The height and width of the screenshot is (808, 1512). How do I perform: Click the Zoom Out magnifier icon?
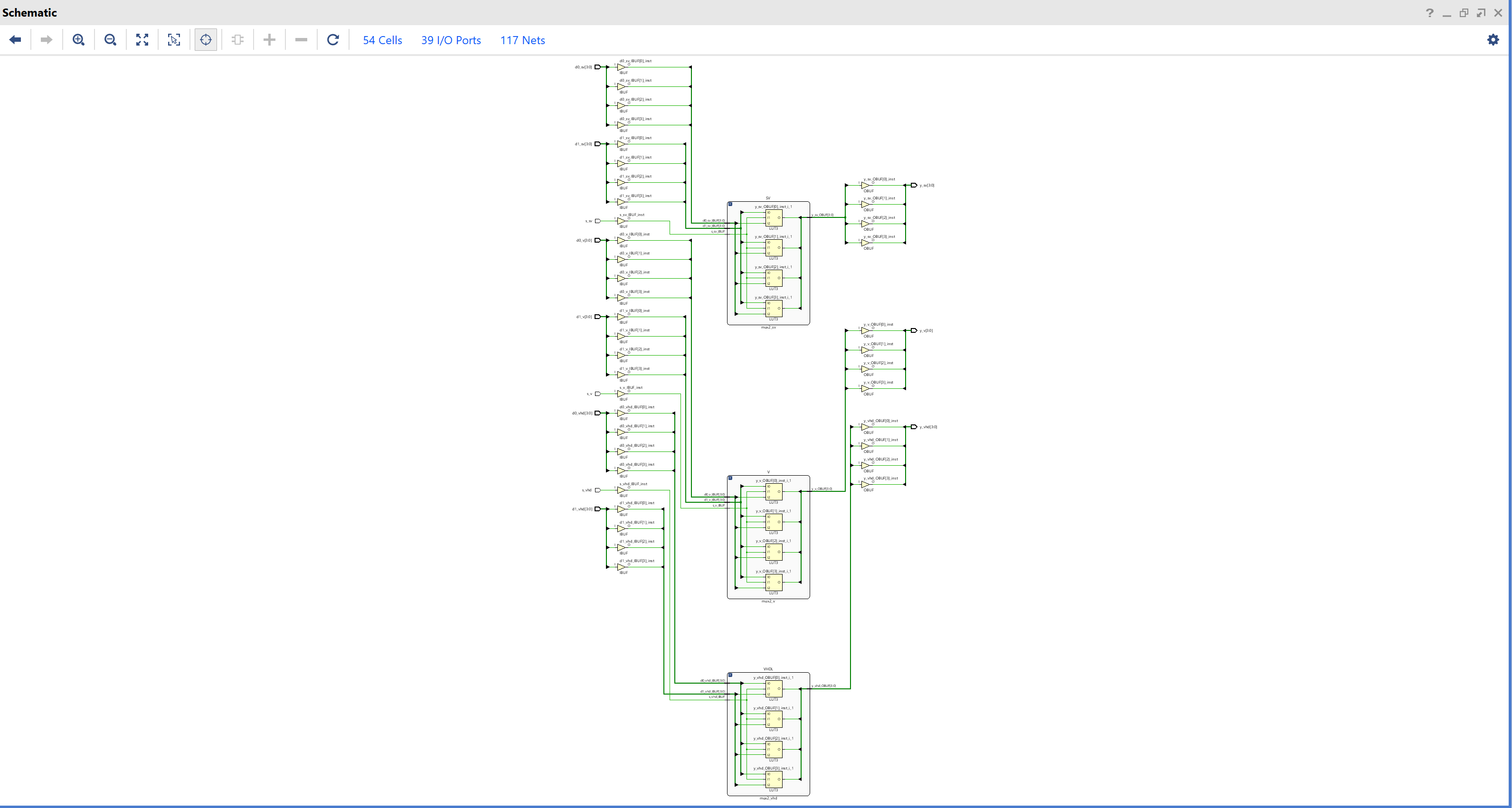pyautogui.click(x=110, y=40)
